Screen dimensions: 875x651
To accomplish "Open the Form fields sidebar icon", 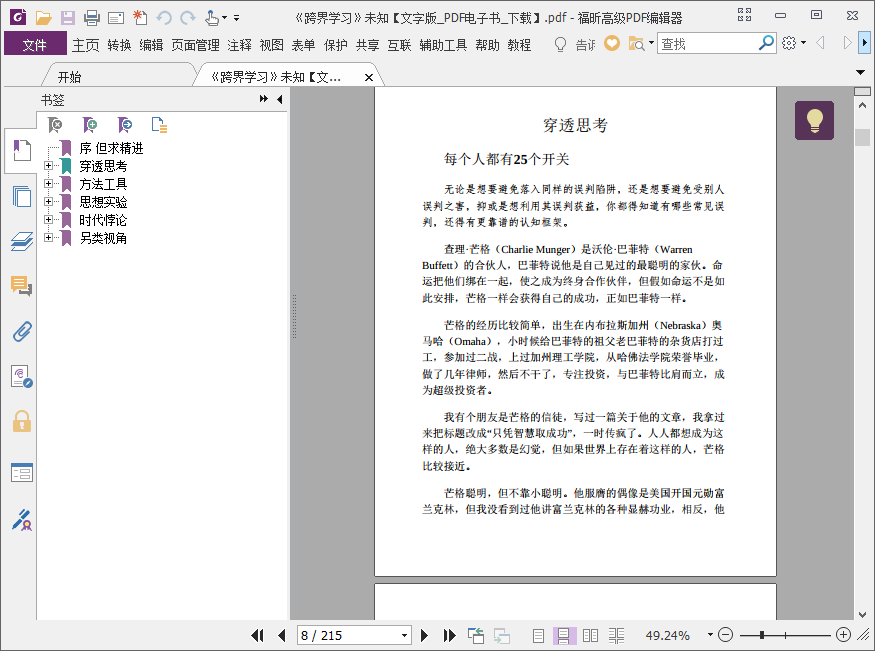I will point(22,472).
